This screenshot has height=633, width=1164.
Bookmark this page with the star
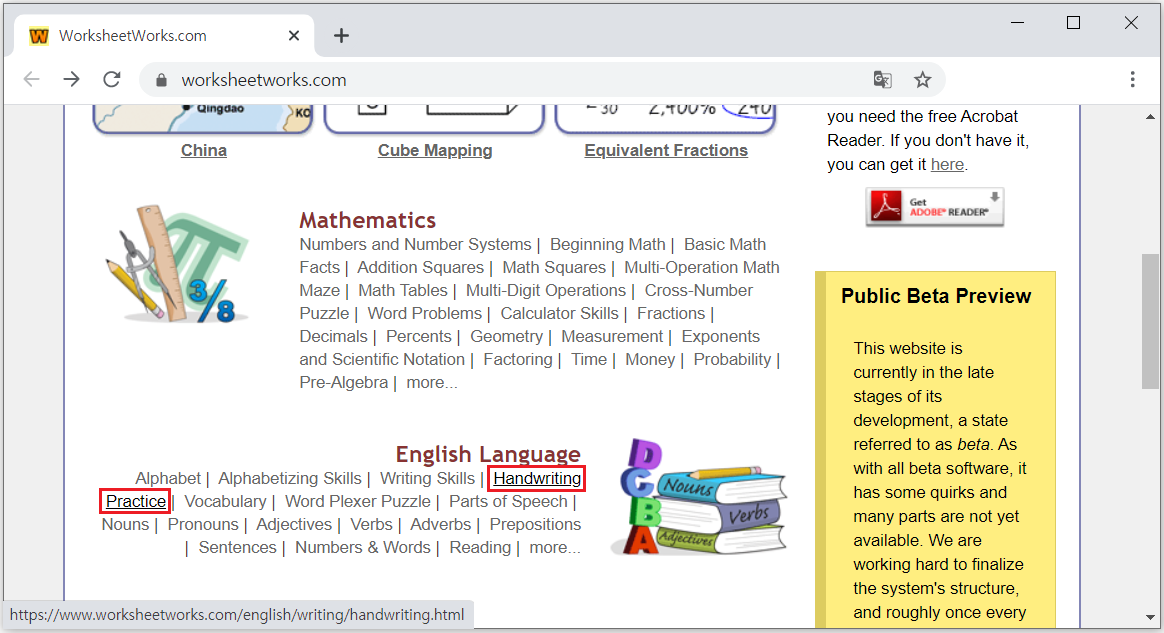pos(922,79)
